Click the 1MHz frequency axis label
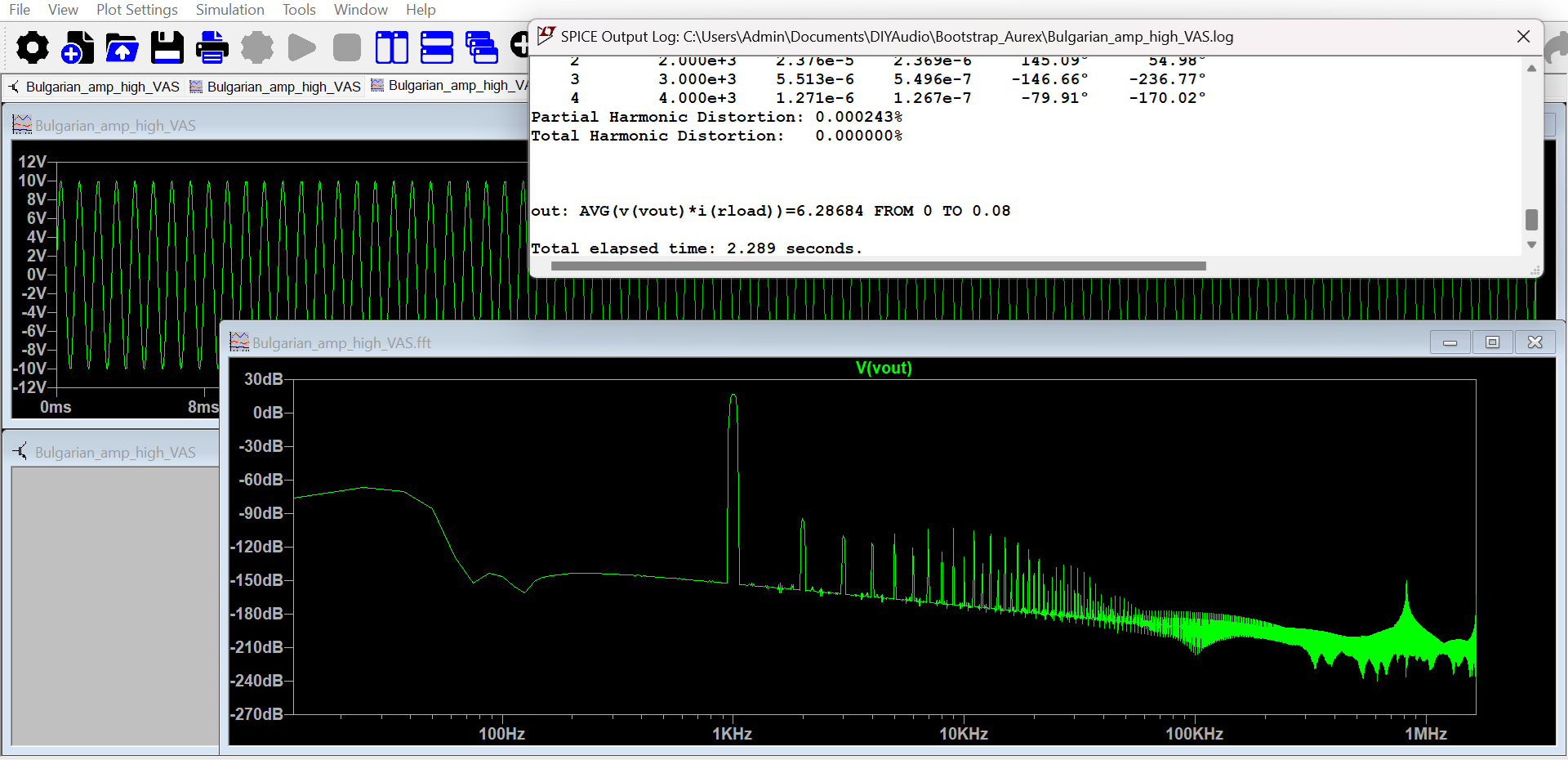 [1426, 734]
